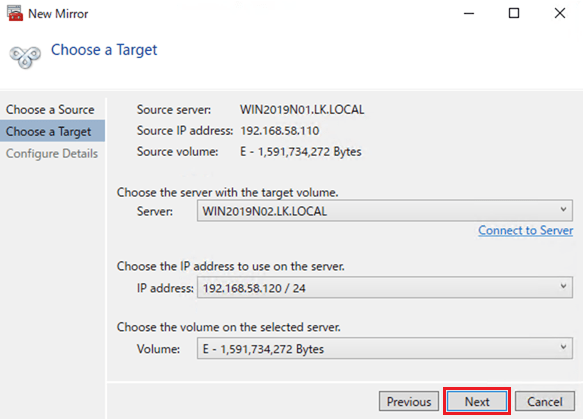Click the New Mirror app icon in the title bar
583x419 pixels.
(15, 13)
